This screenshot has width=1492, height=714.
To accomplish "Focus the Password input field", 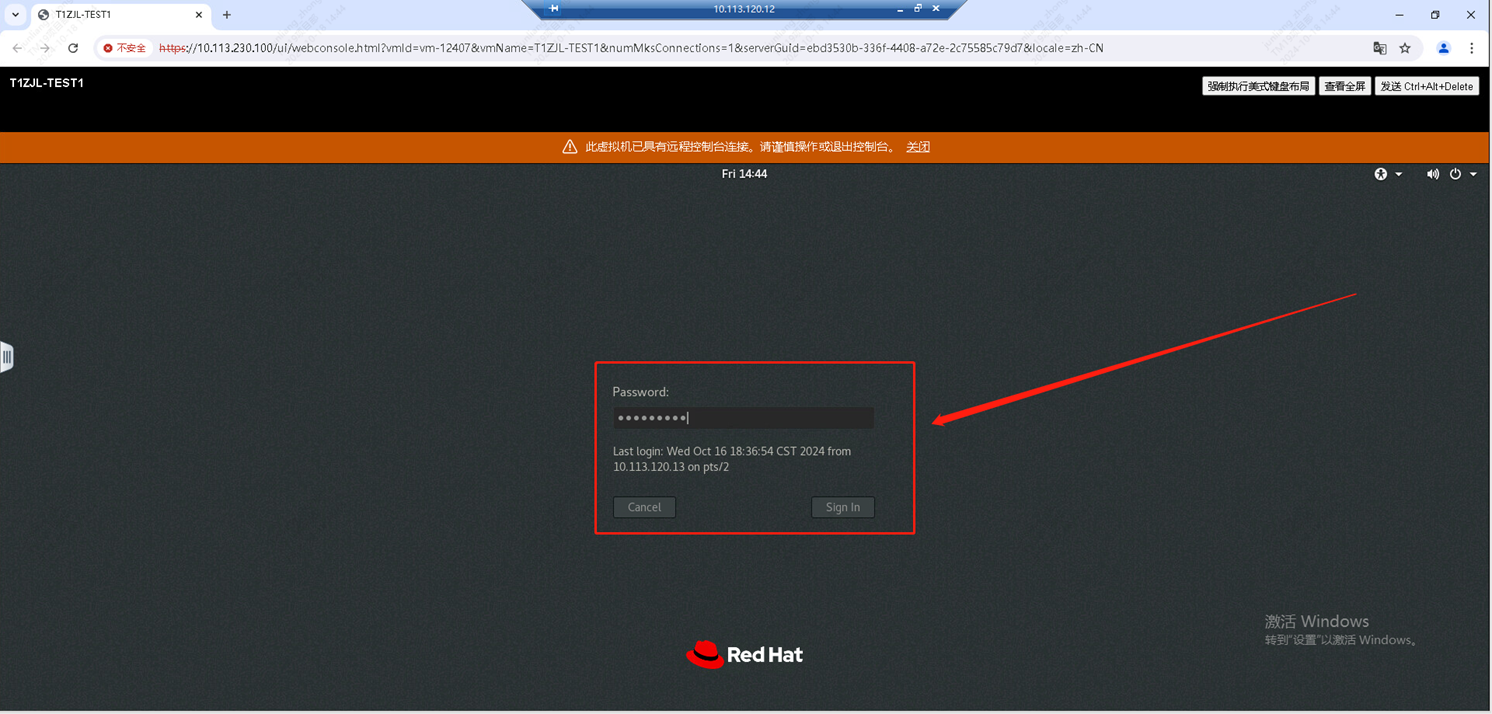I will tap(743, 418).
